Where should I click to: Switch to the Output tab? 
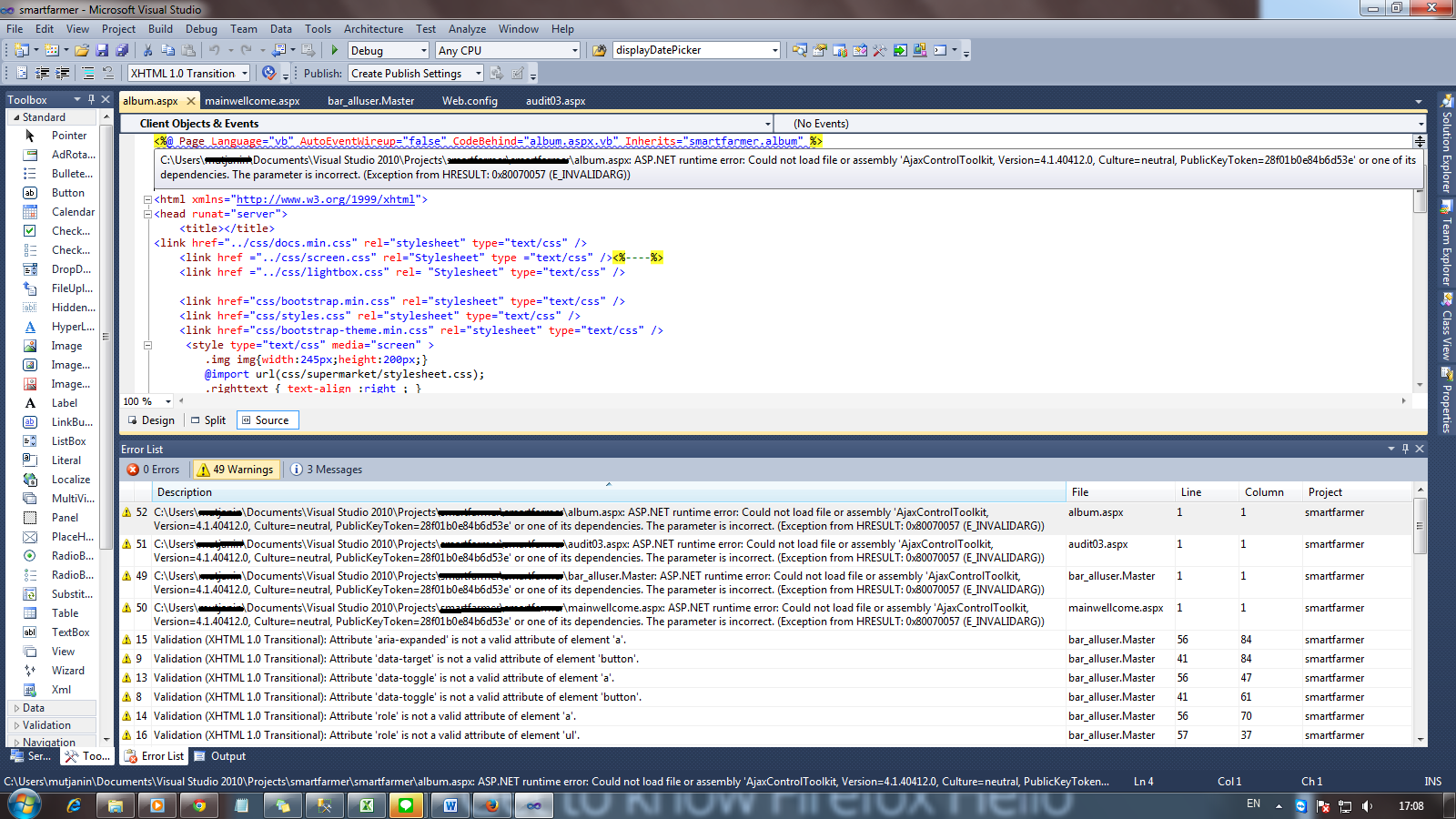(220, 756)
